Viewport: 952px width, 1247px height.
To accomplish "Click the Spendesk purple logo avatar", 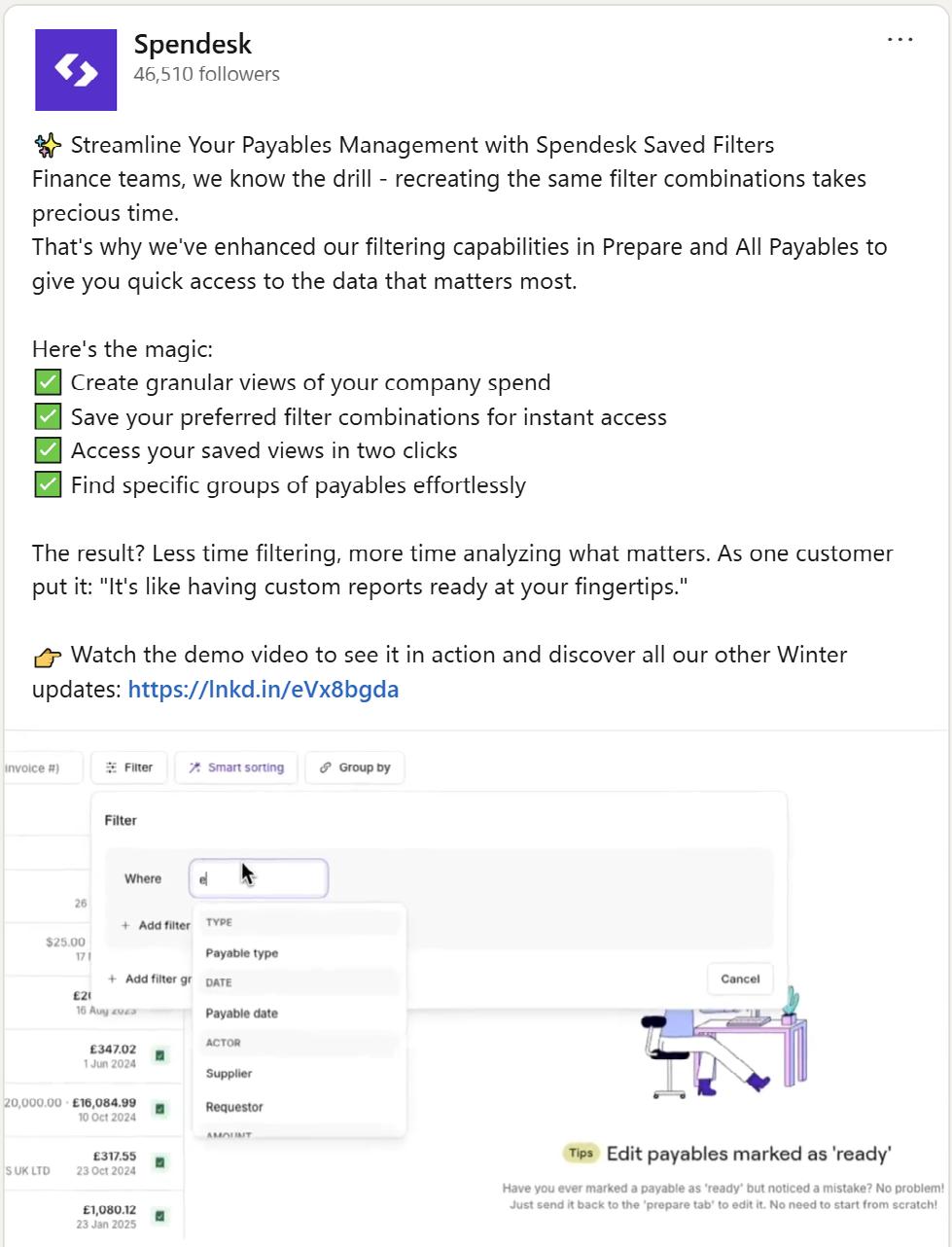I will click(x=76, y=70).
